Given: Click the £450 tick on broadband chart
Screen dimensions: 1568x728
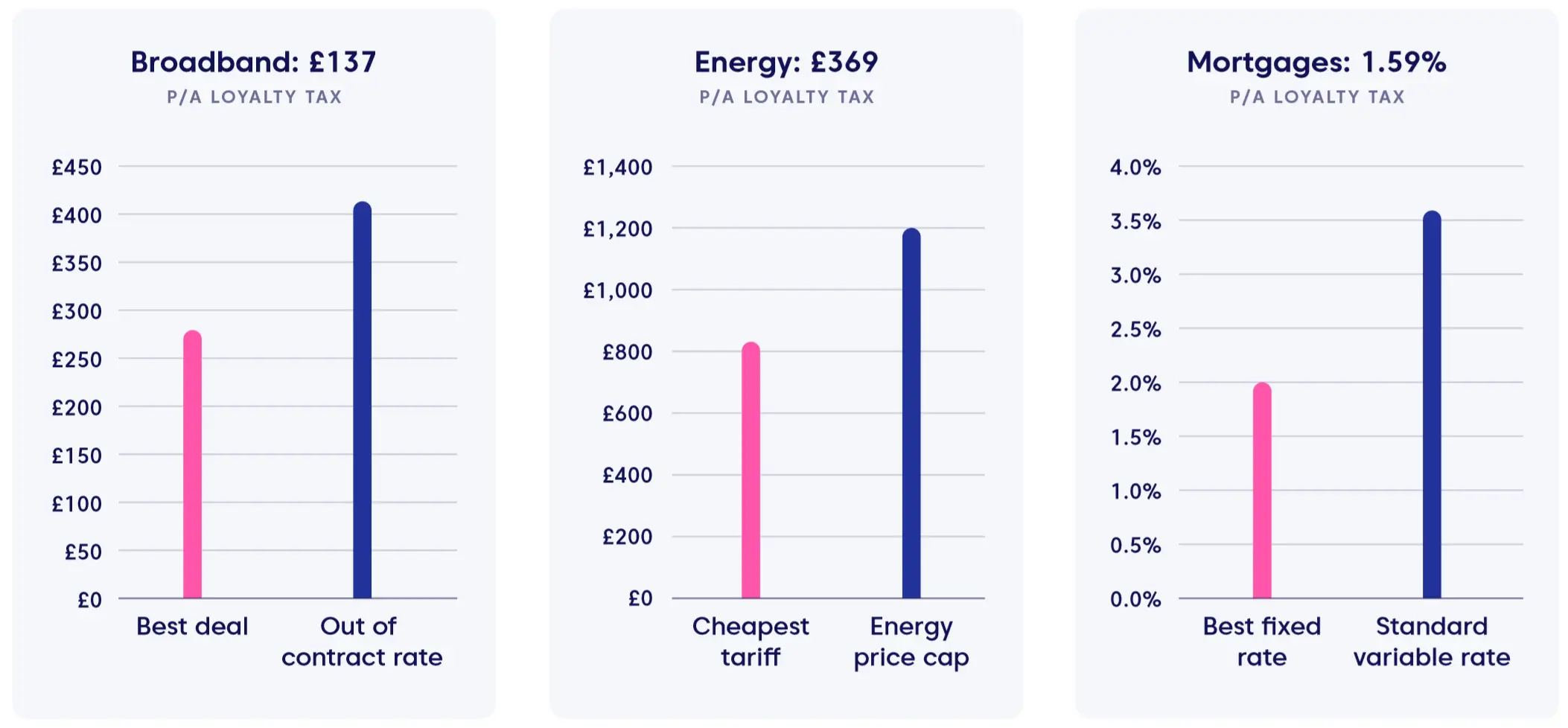Looking at the screenshot, I should point(77,167).
